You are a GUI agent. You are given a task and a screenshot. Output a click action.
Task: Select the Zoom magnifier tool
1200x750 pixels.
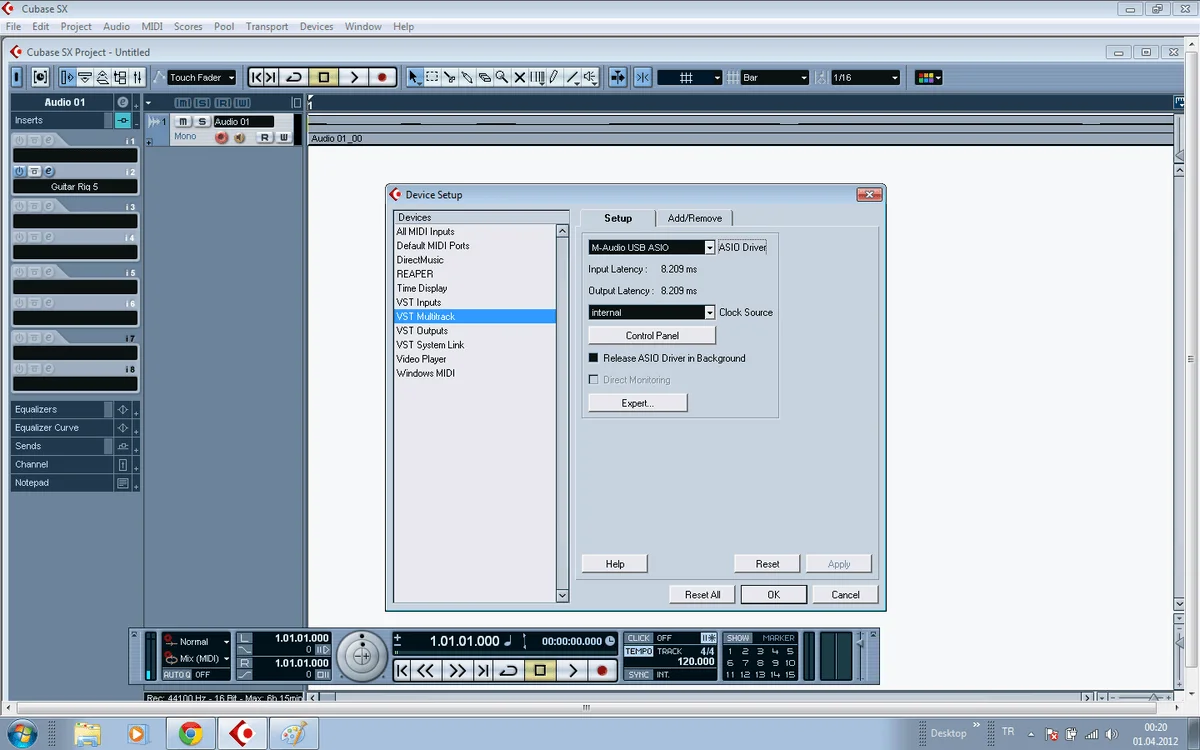click(x=502, y=77)
